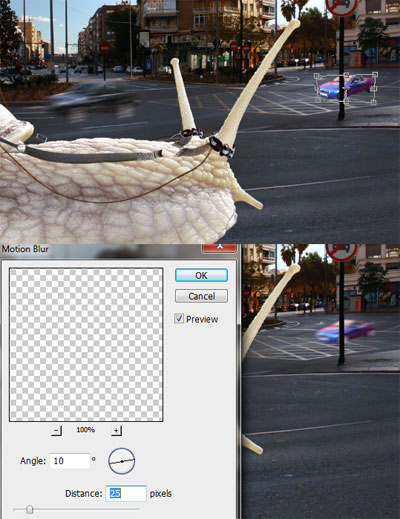Click top-right transform handle on pink car

375,74
